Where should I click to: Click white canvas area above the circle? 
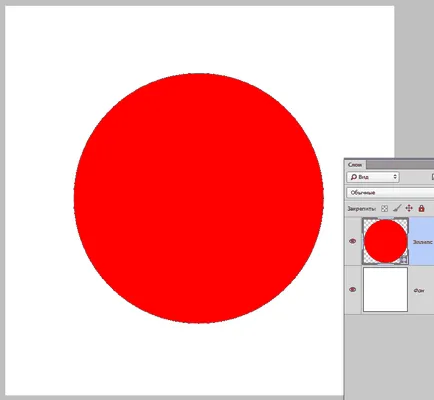coord(199,38)
